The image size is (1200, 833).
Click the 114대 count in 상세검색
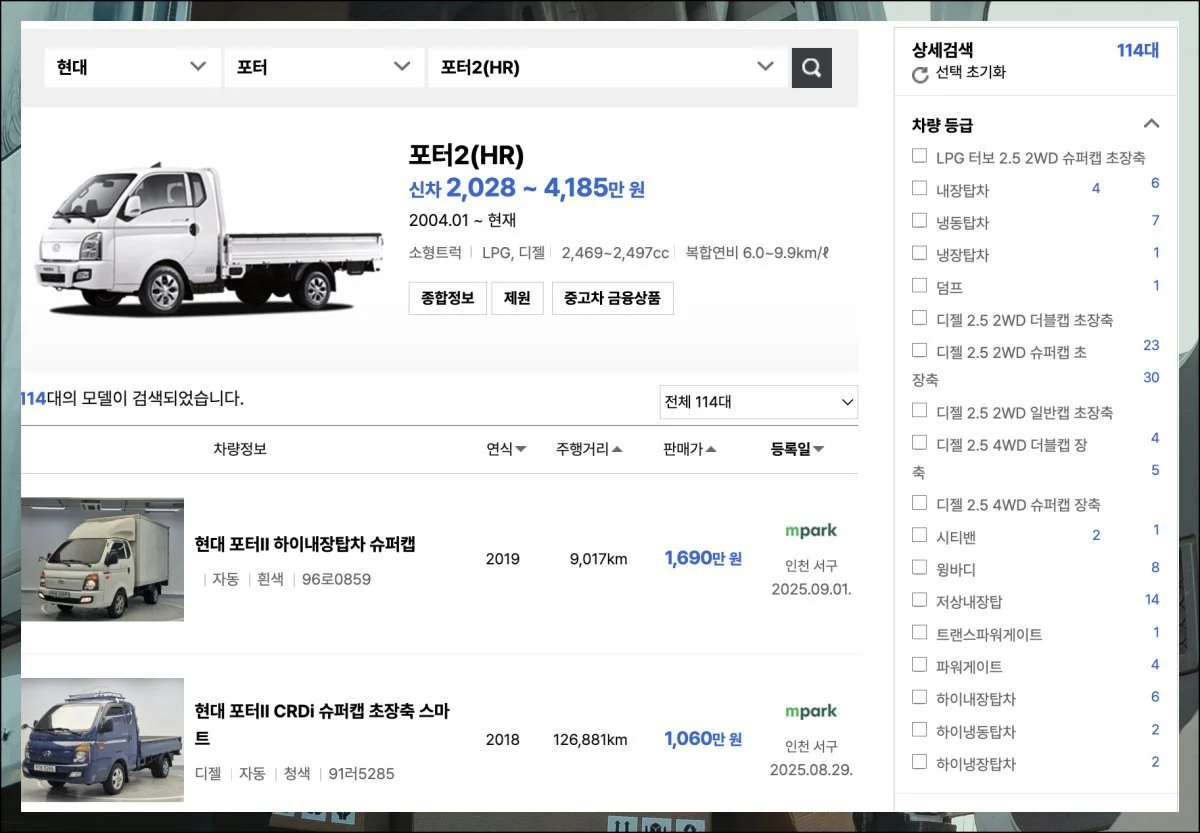[1138, 50]
